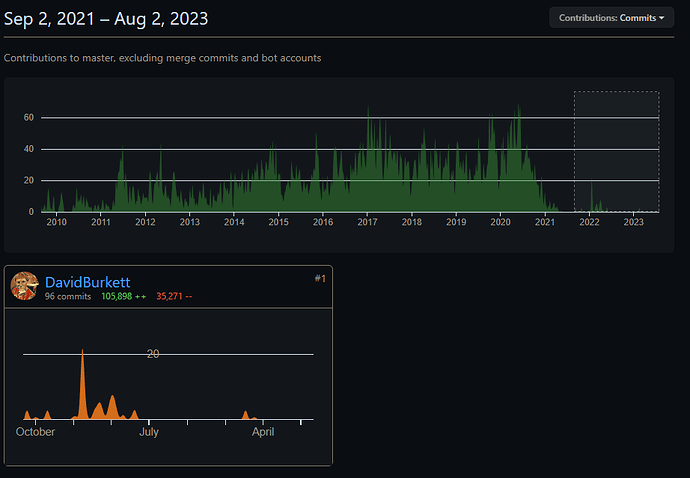Image resolution: width=690 pixels, height=478 pixels.
Task: Click the Sep 2, 2021 – Aug 2, 2023 heading
Action: tap(106, 19)
